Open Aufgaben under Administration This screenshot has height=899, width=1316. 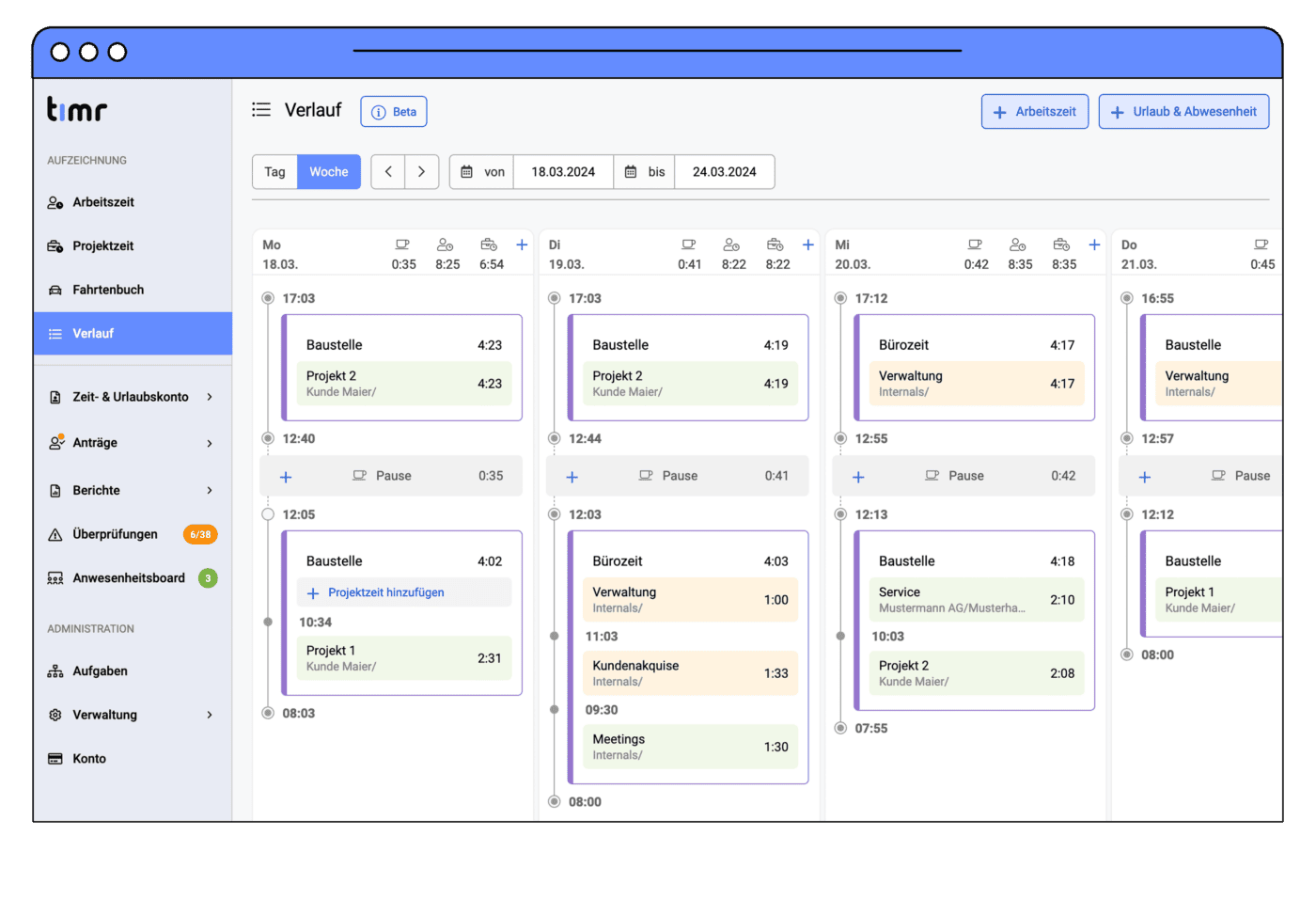point(133,670)
